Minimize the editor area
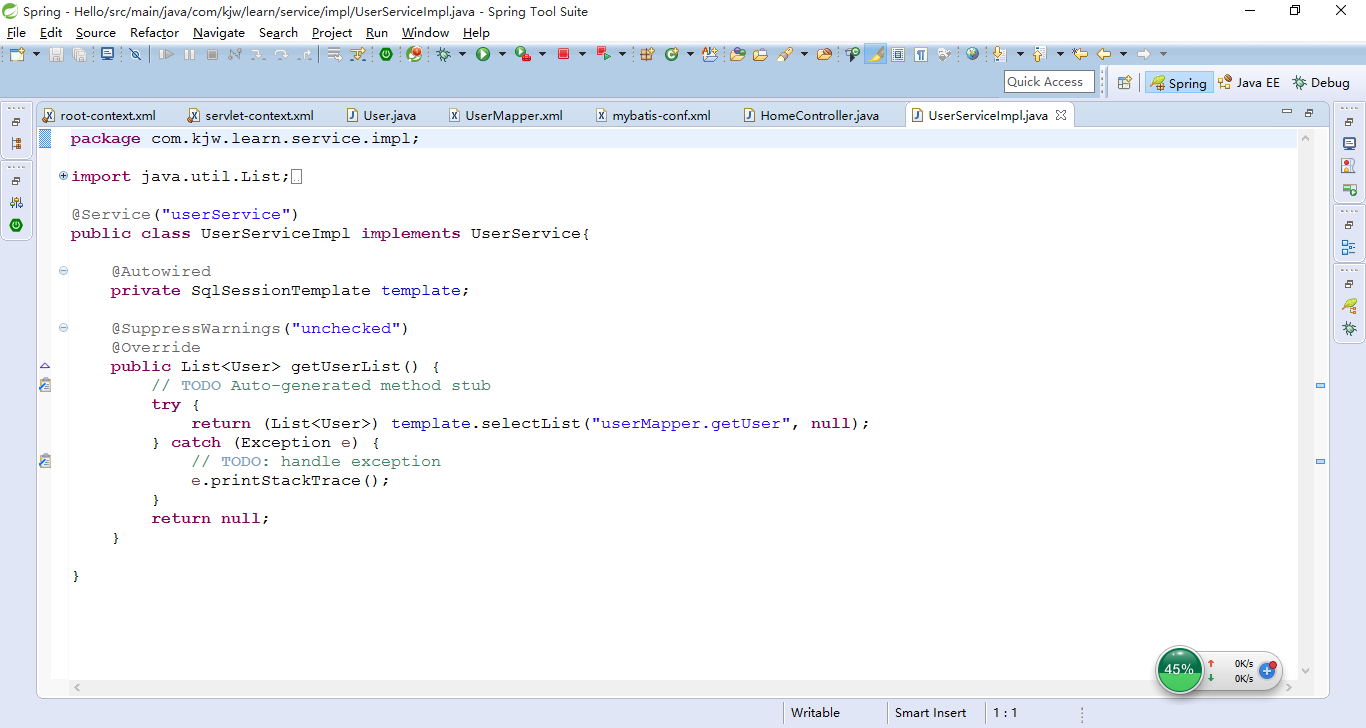1366x728 pixels. tap(1287, 113)
